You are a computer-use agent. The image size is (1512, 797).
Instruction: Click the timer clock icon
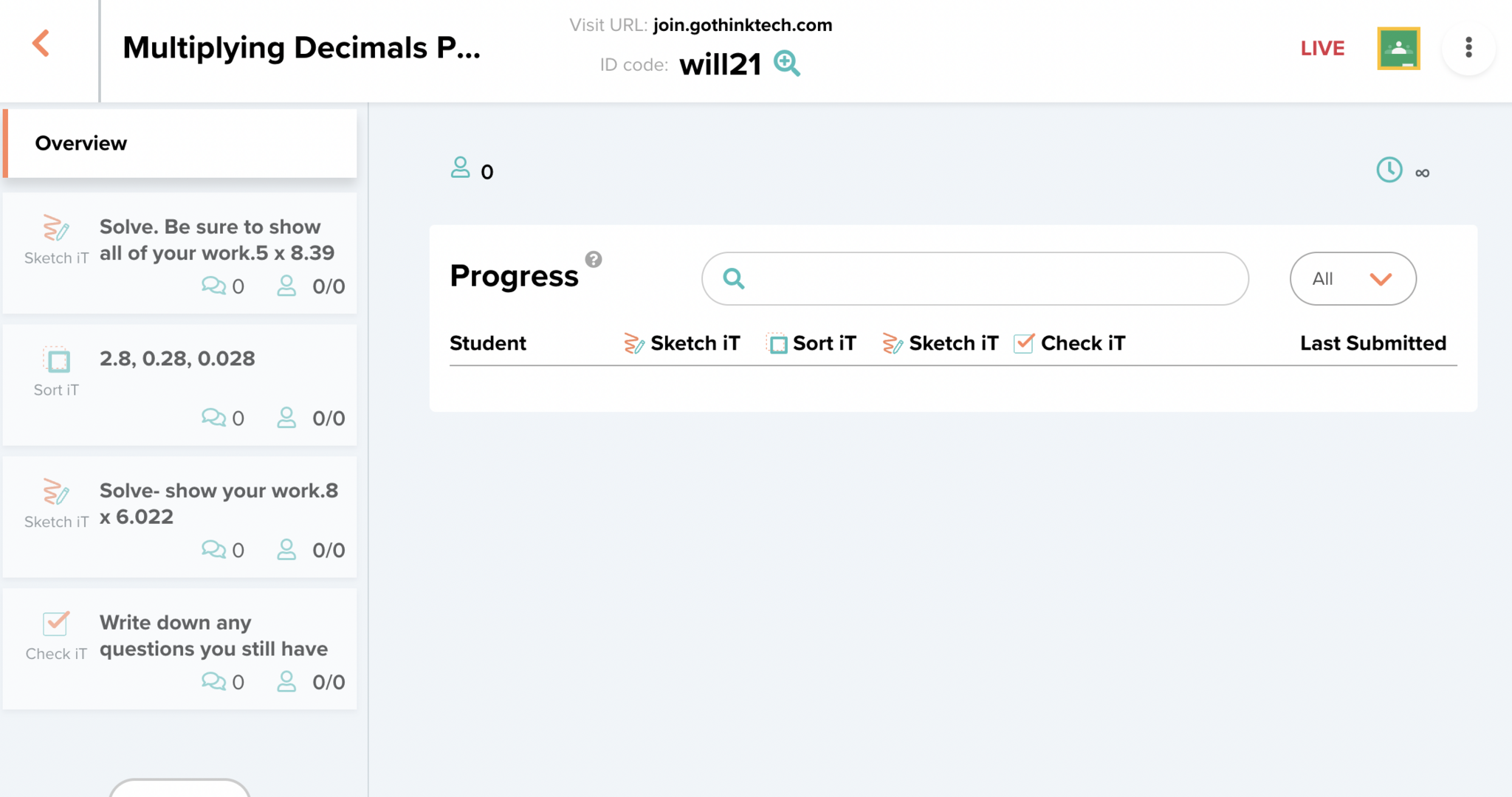pos(1389,170)
